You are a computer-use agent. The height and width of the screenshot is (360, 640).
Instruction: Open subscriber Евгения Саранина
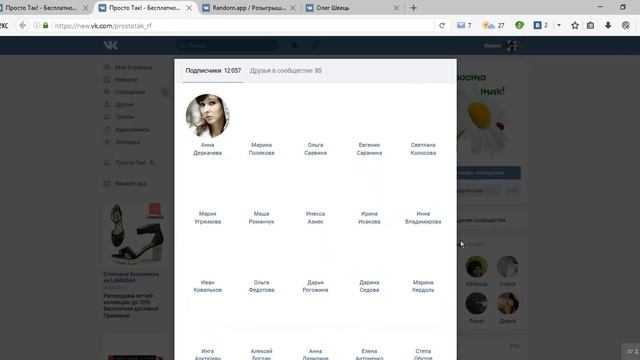369,149
